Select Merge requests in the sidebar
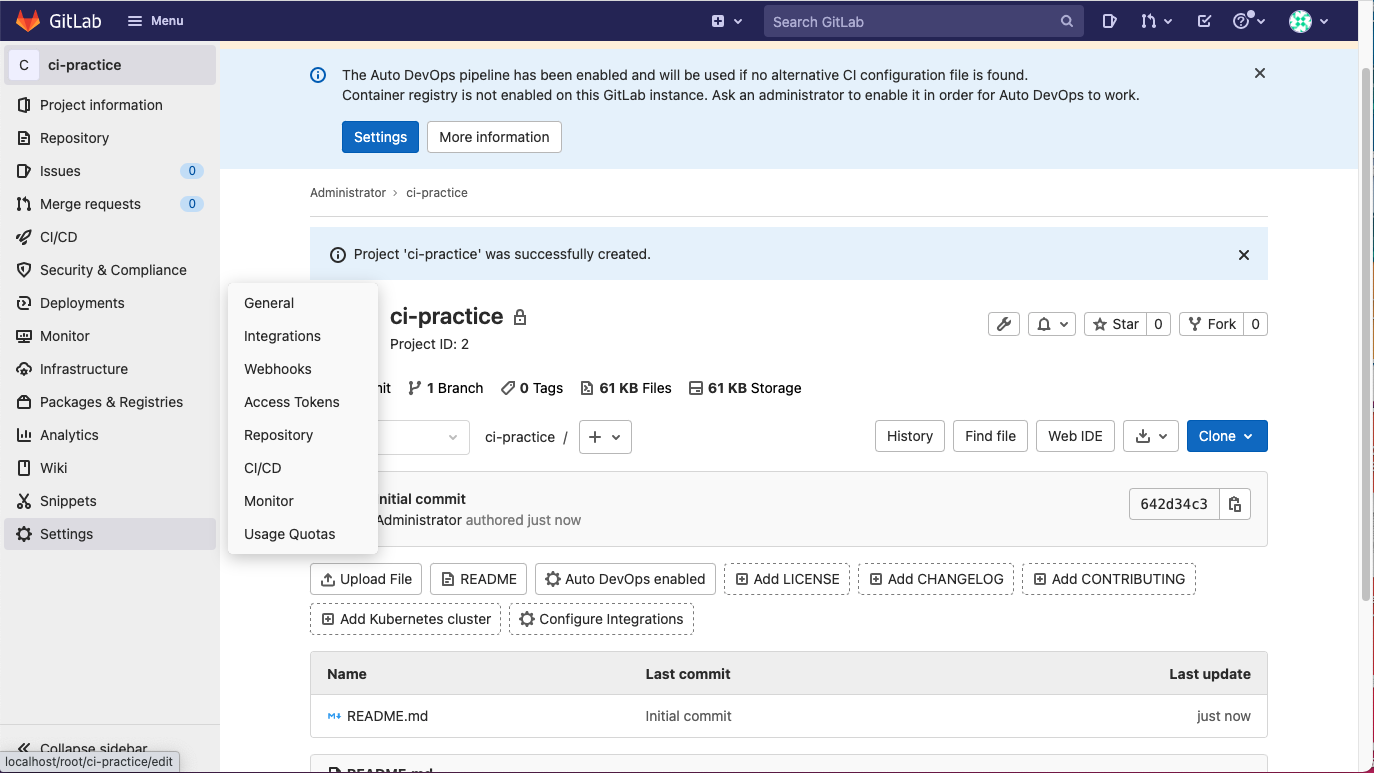Viewport: 1374px width, 773px height. (90, 203)
